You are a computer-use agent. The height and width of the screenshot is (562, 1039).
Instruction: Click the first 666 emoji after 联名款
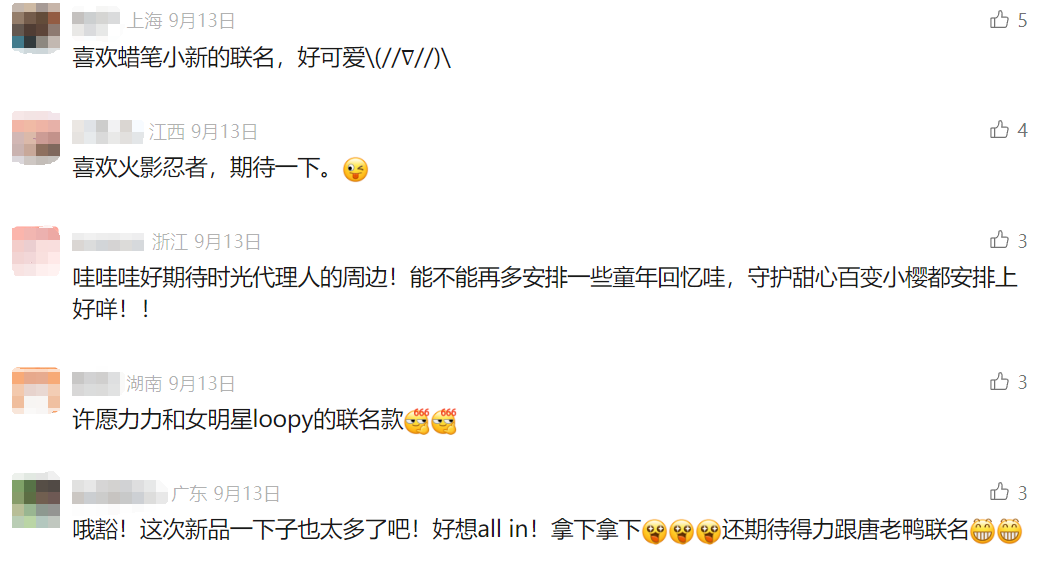pos(417,421)
